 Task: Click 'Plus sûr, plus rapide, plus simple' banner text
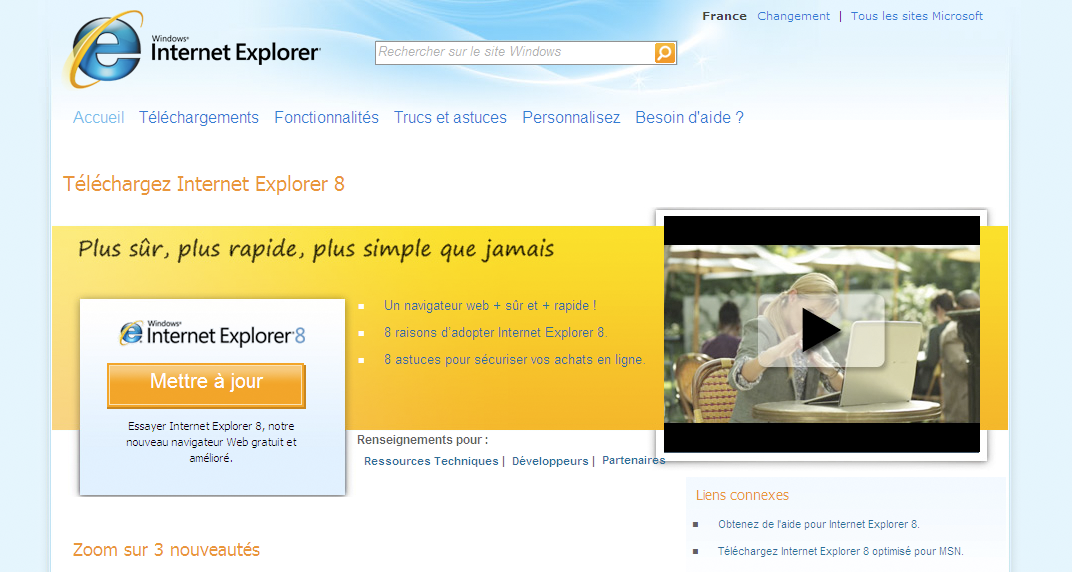point(316,249)
